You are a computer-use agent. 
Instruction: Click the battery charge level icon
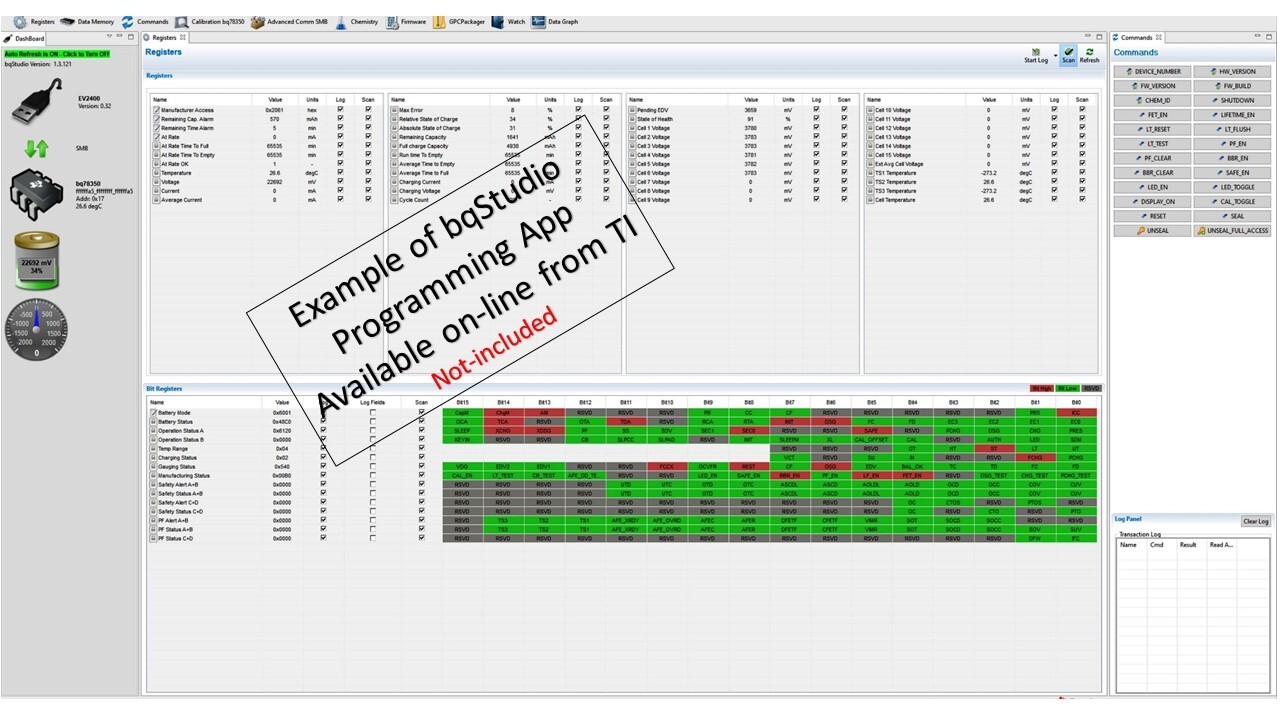[37, 261]
